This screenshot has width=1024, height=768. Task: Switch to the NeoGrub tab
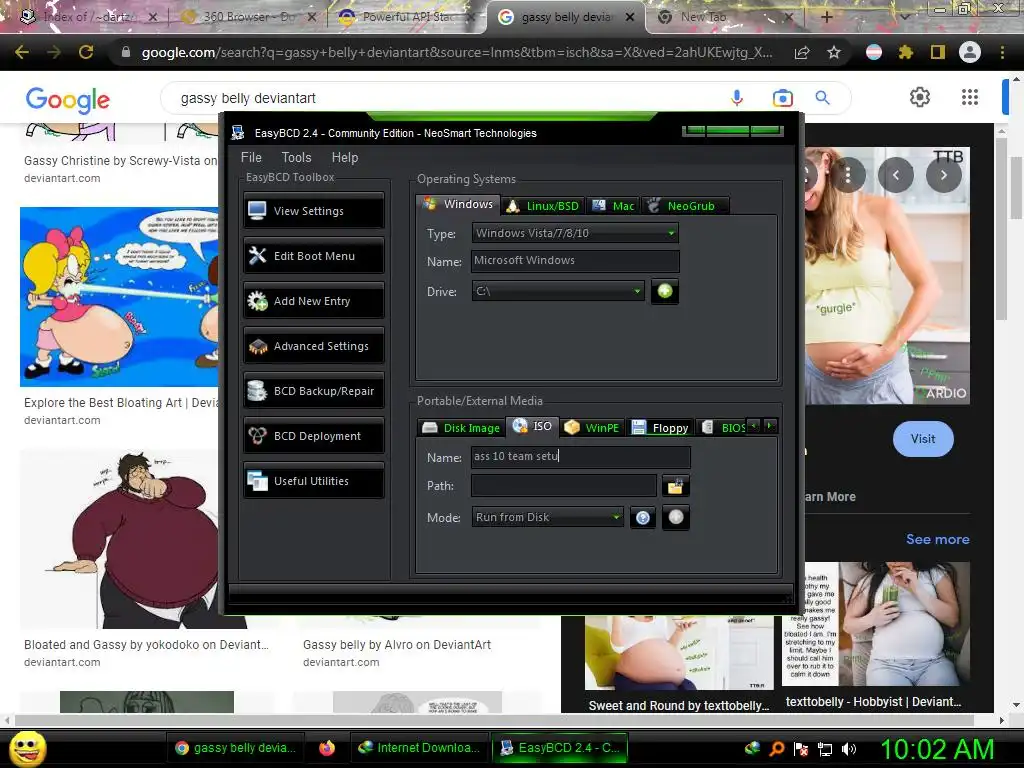(684, 206)
